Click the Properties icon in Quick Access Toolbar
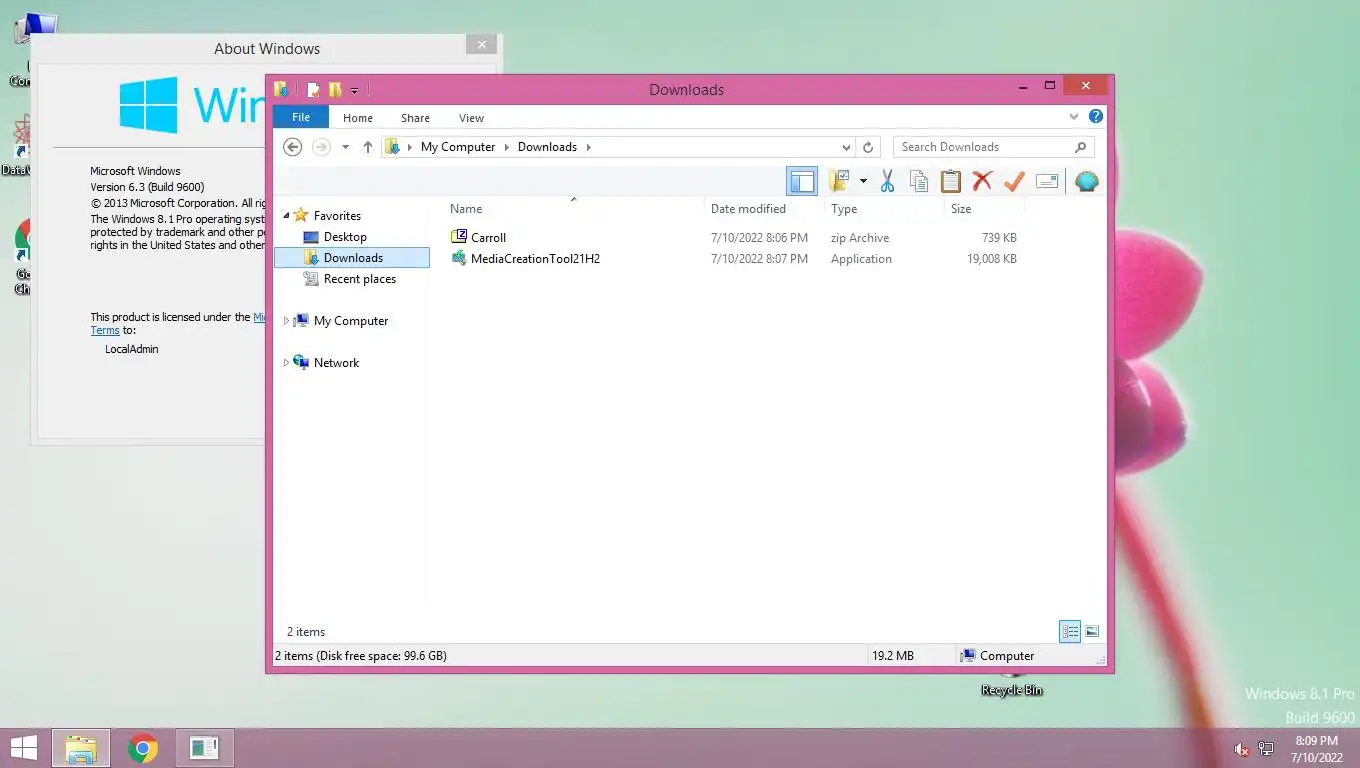Screen dimensions: 1360x768 pyautogui.click(x=313, y=90)
